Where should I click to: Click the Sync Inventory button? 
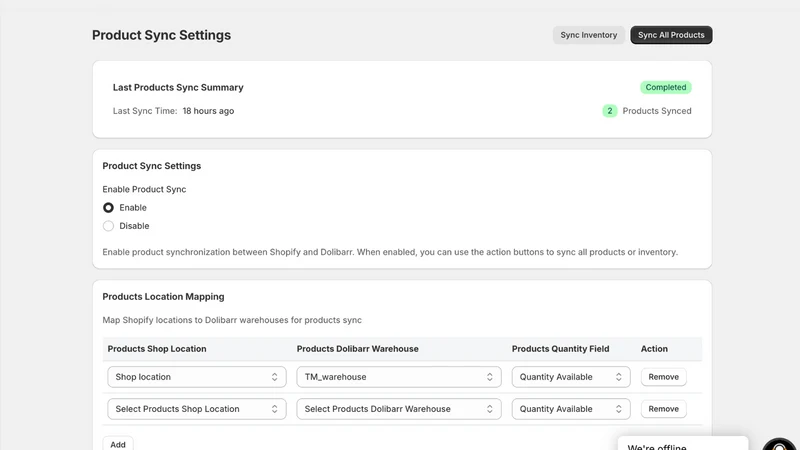point(588,35)
